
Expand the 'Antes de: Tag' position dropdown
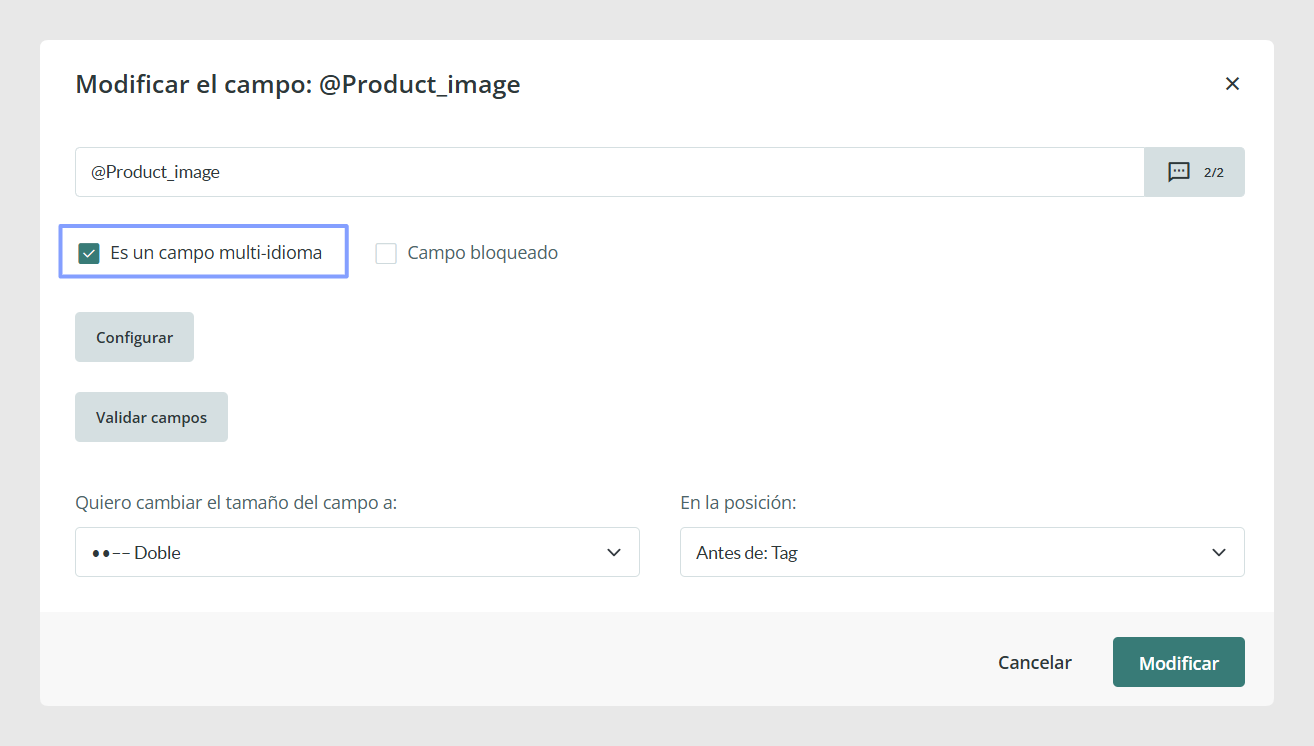tap(962, 552)
